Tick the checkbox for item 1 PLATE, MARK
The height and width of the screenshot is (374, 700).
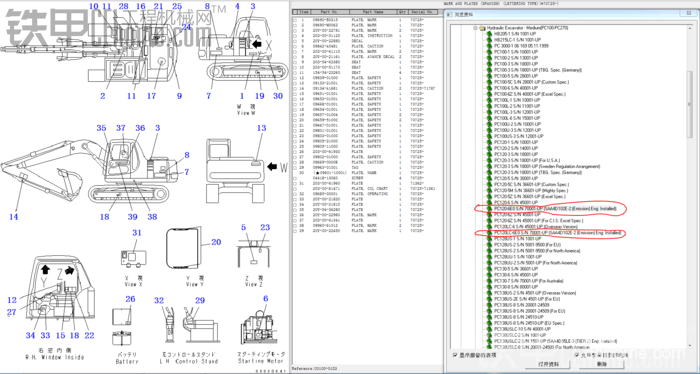tap(295, 20)
